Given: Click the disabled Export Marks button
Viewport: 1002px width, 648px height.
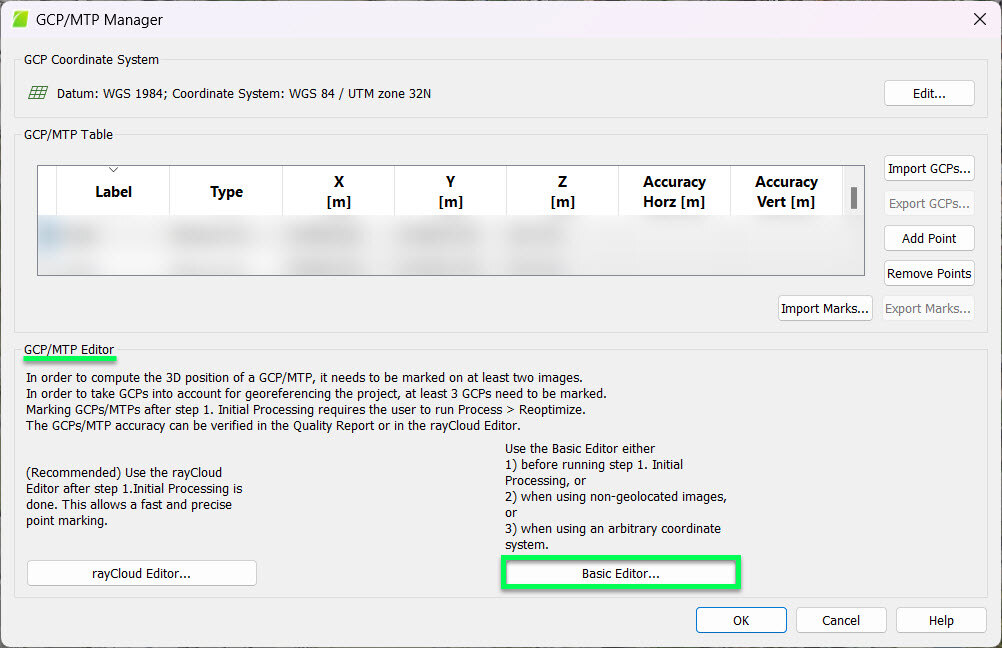Looking at the screenshot, I should point(926,308).
